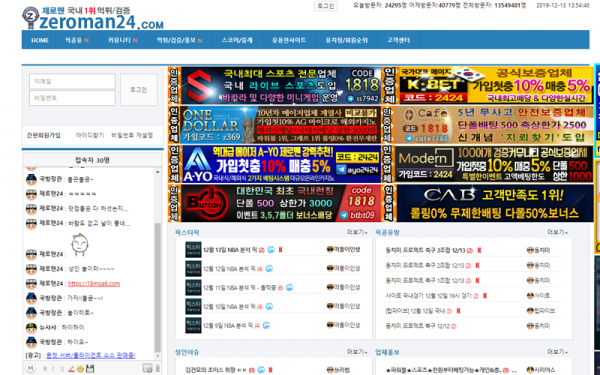
Task: Open the 1조합 12/13 soccer project post
Action: [x=424, y=280]
